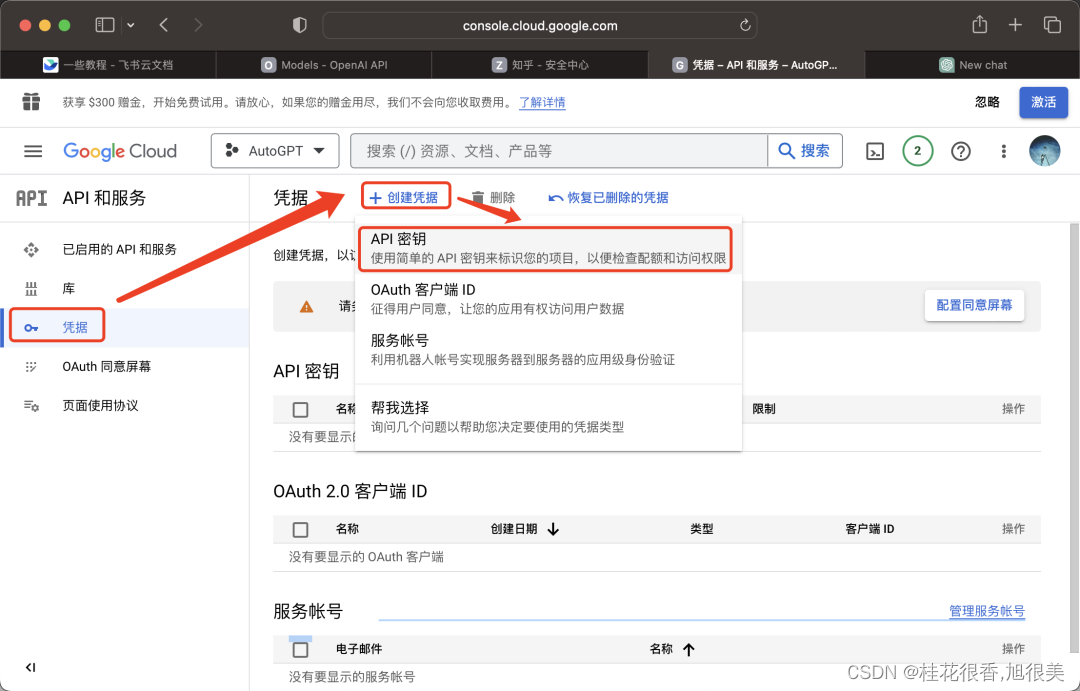Tick the select-all checkbox in API 密钥 table
1080x691 pixels.
coord(300,410)
